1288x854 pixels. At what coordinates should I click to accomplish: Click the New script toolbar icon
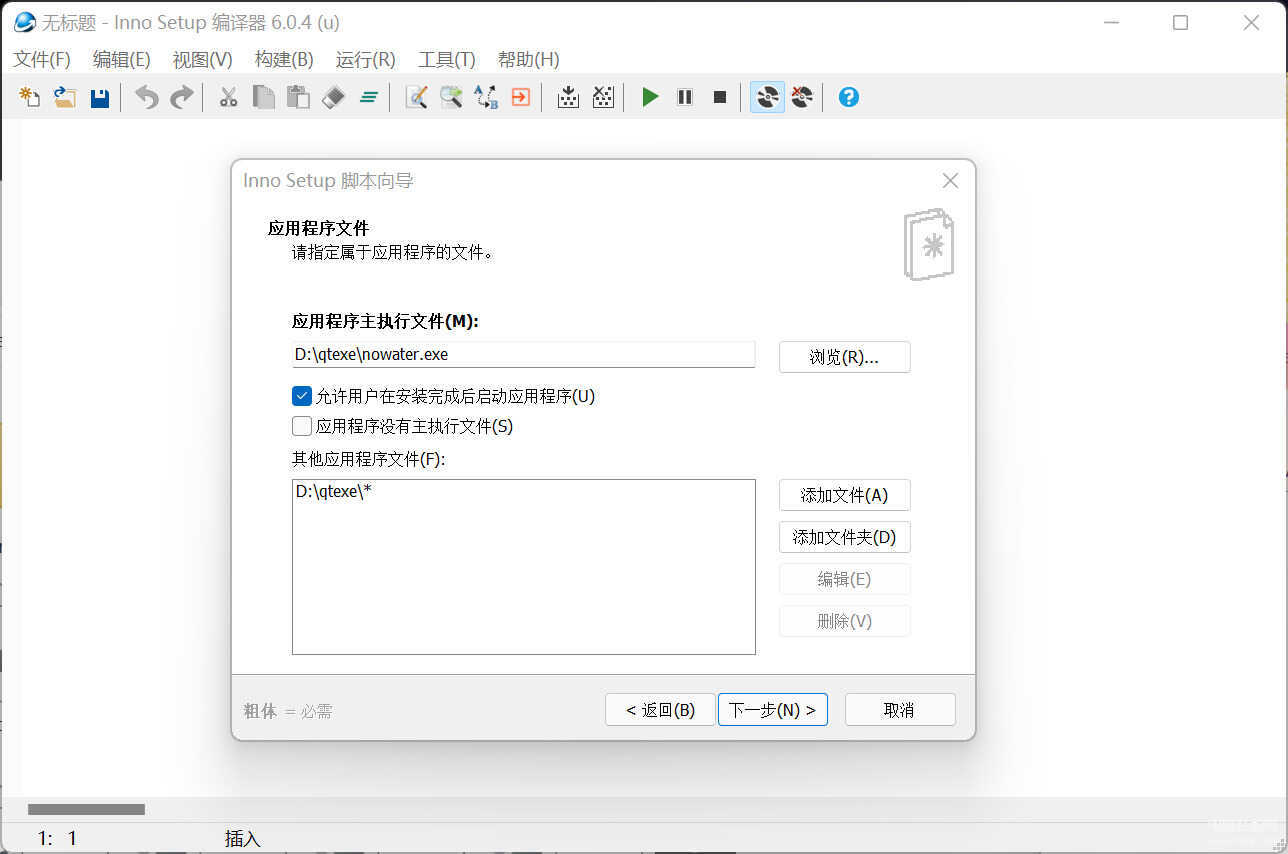click(x=30, y=97)
